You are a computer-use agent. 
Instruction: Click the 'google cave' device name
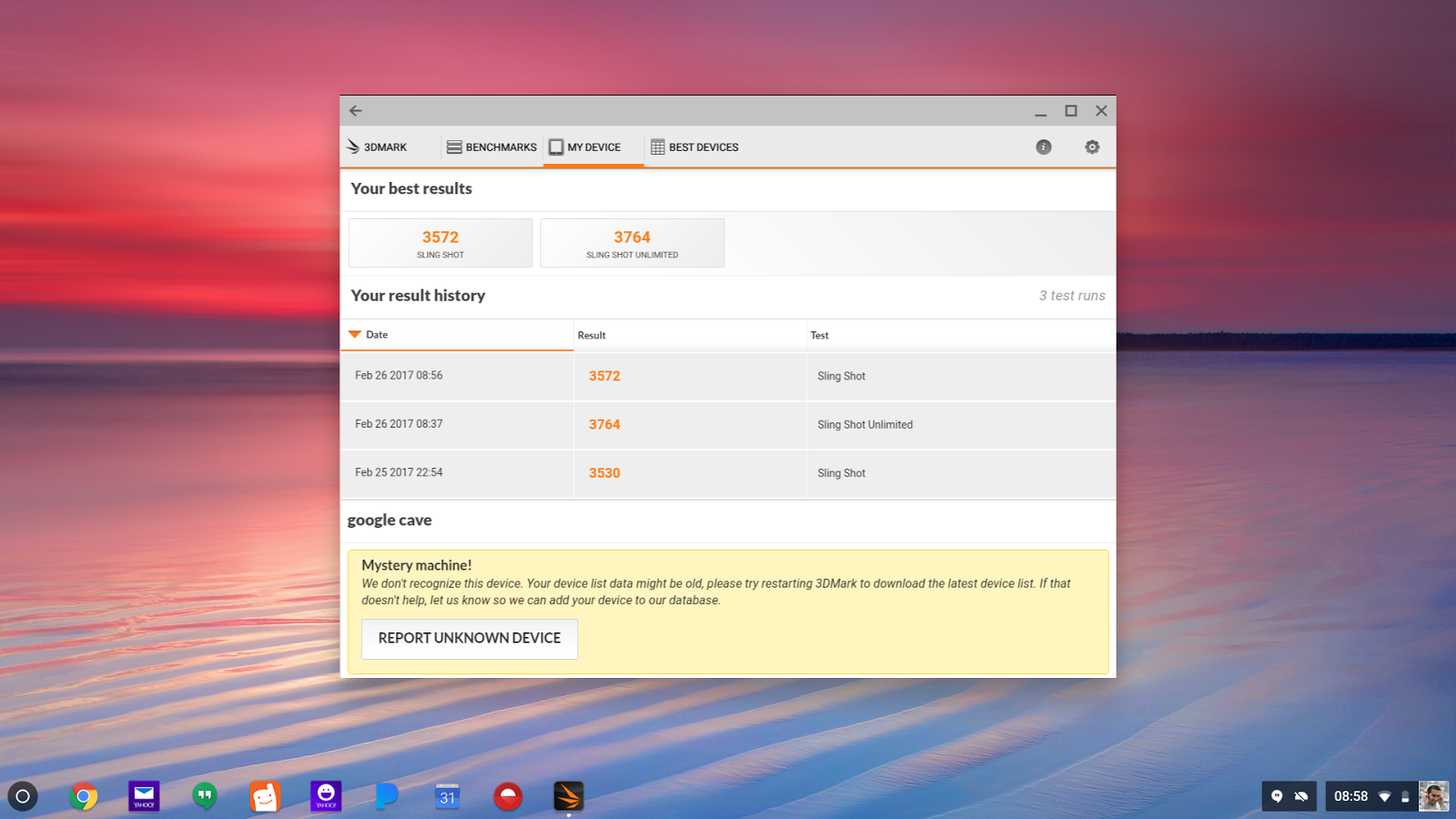(389, 521)
